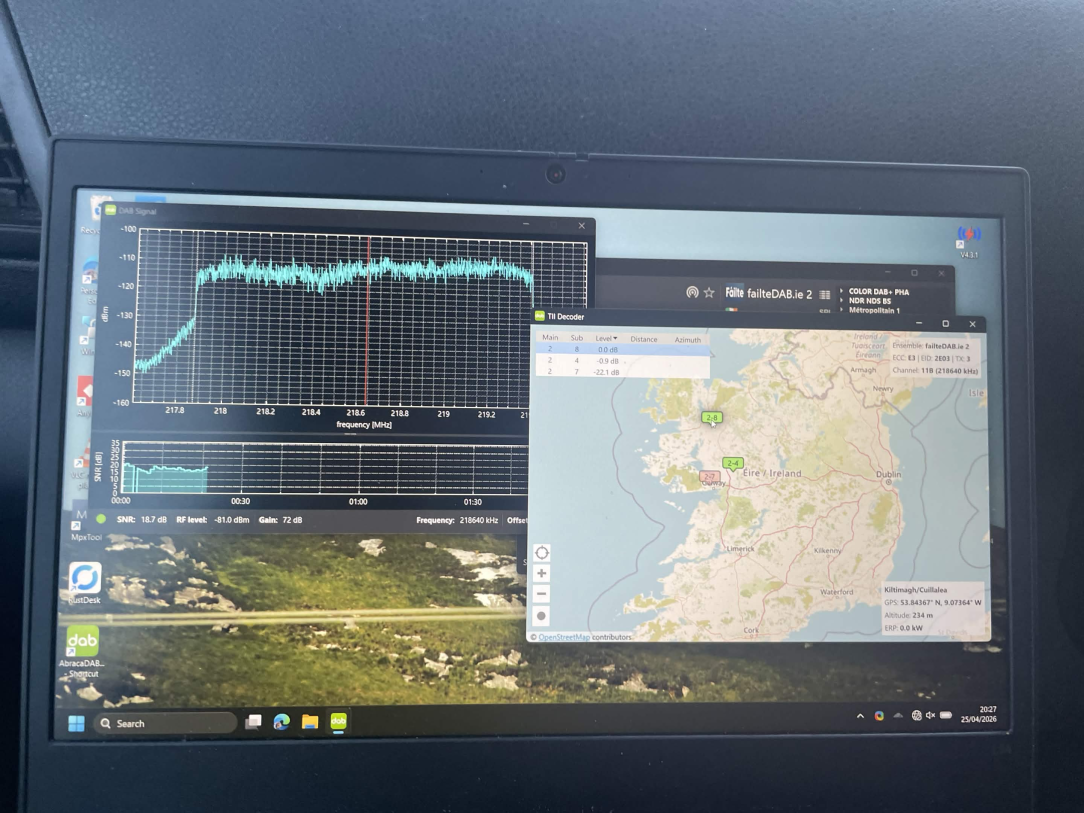The width and height of the screenshot is (1084, 813).
Task: Click the SNR 18.7 dB status value
Action: (141, 519)
